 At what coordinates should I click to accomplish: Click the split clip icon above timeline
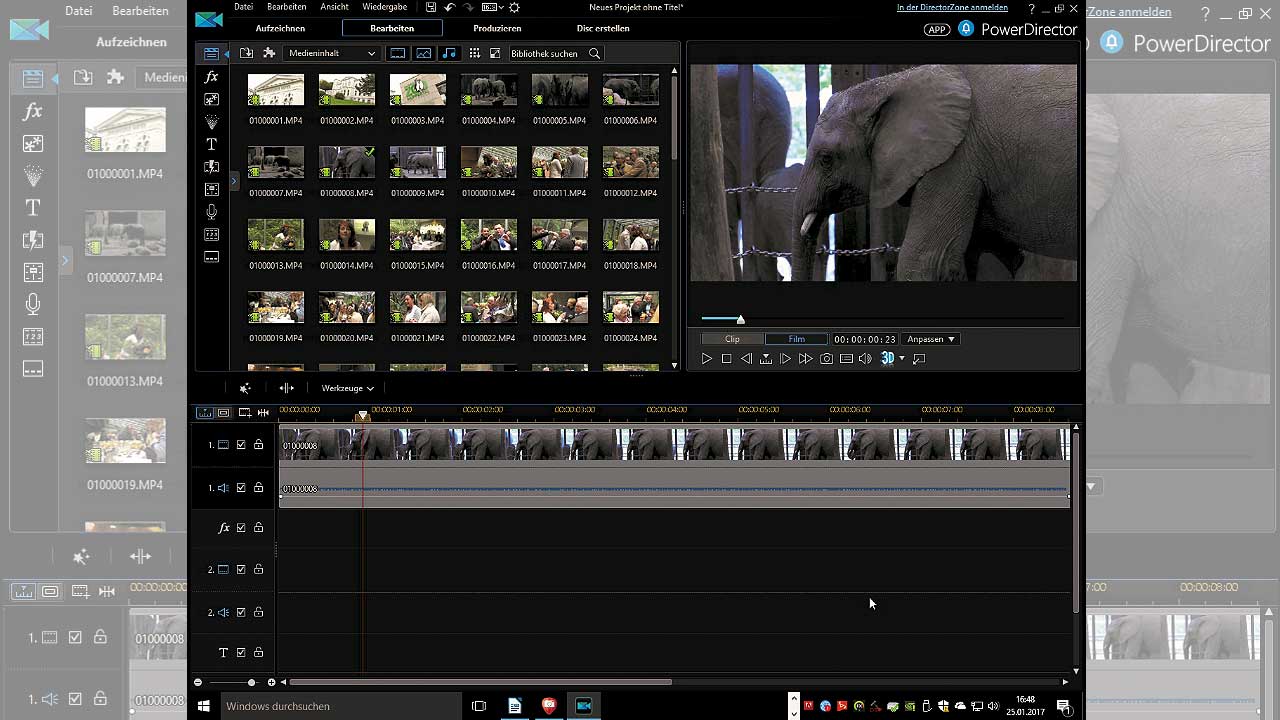287,388
